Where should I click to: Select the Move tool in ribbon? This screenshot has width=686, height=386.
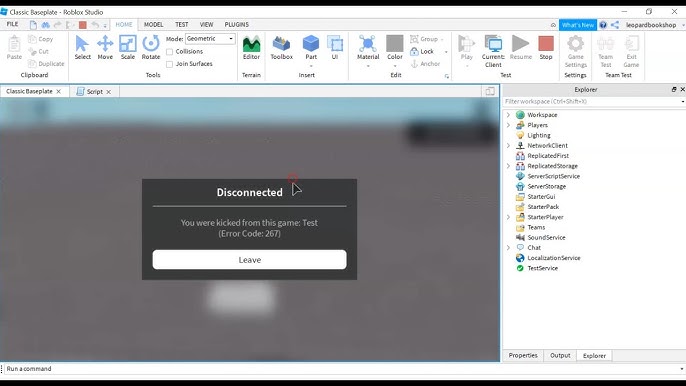pyautogui.click(x=105, y=48)
